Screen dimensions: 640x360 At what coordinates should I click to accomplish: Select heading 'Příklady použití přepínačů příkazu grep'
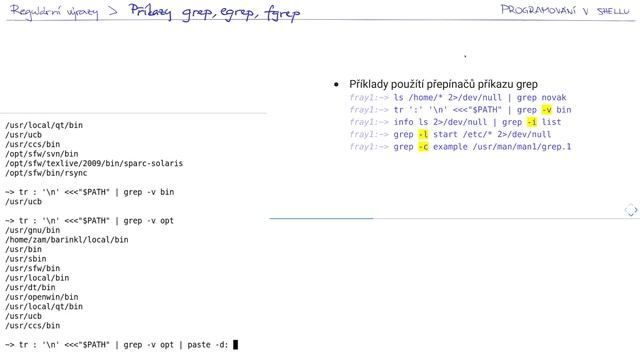(x=443, y=84)
